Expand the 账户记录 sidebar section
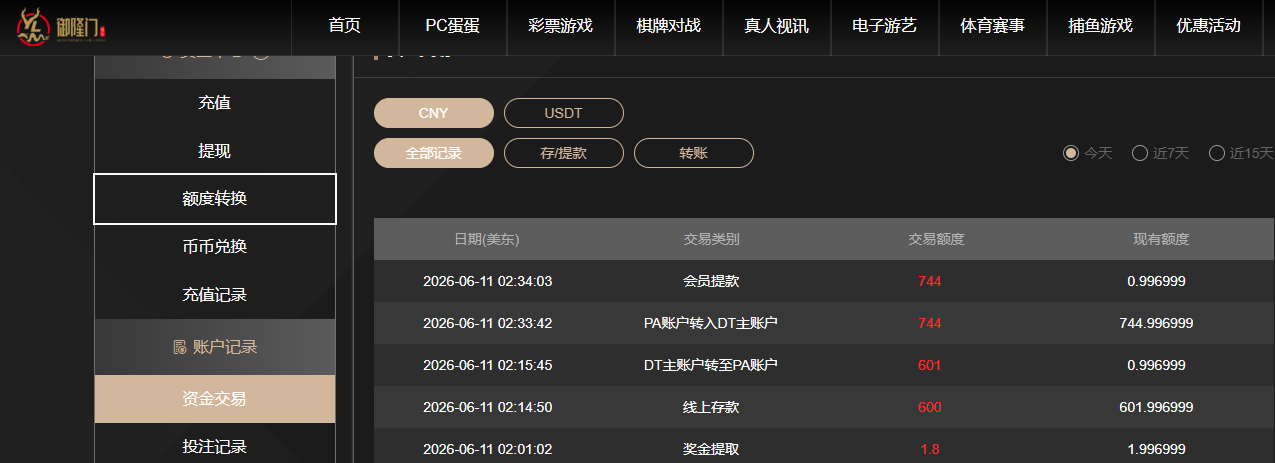Viewport: 1275px width, 463px height. (215, 347)
